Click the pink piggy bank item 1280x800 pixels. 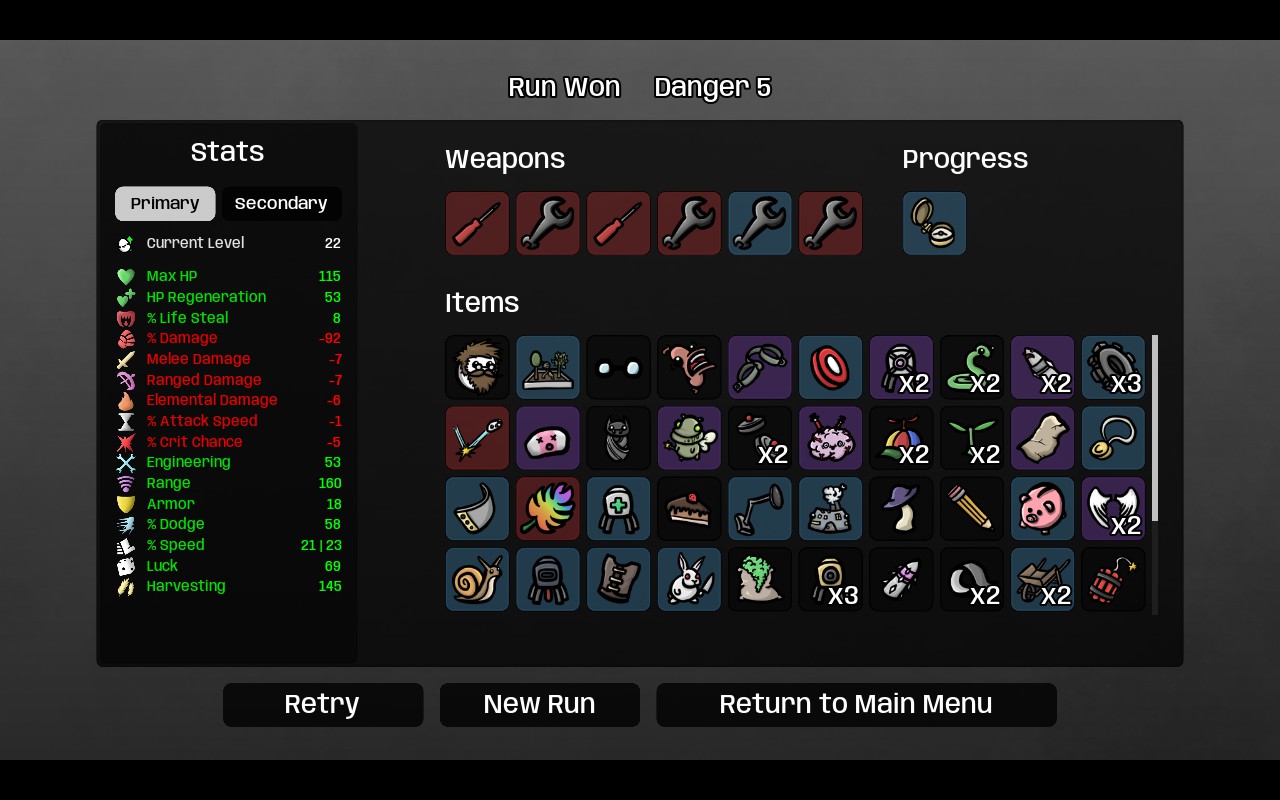[x=1042, y=509]
